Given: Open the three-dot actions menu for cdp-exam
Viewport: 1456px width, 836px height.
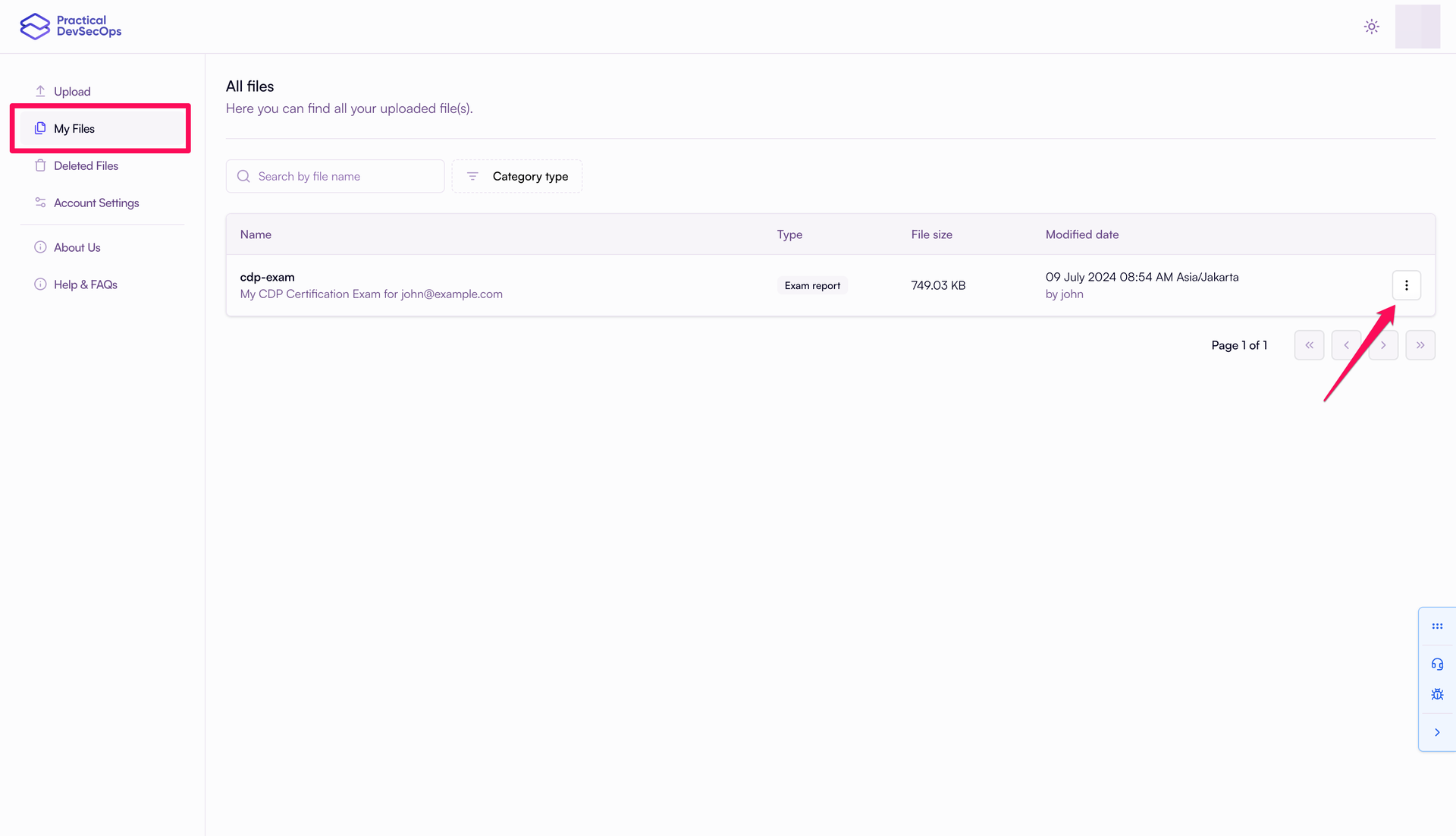Looking at the screenshot, I should pyautogui.click(x=1406, y=286).
